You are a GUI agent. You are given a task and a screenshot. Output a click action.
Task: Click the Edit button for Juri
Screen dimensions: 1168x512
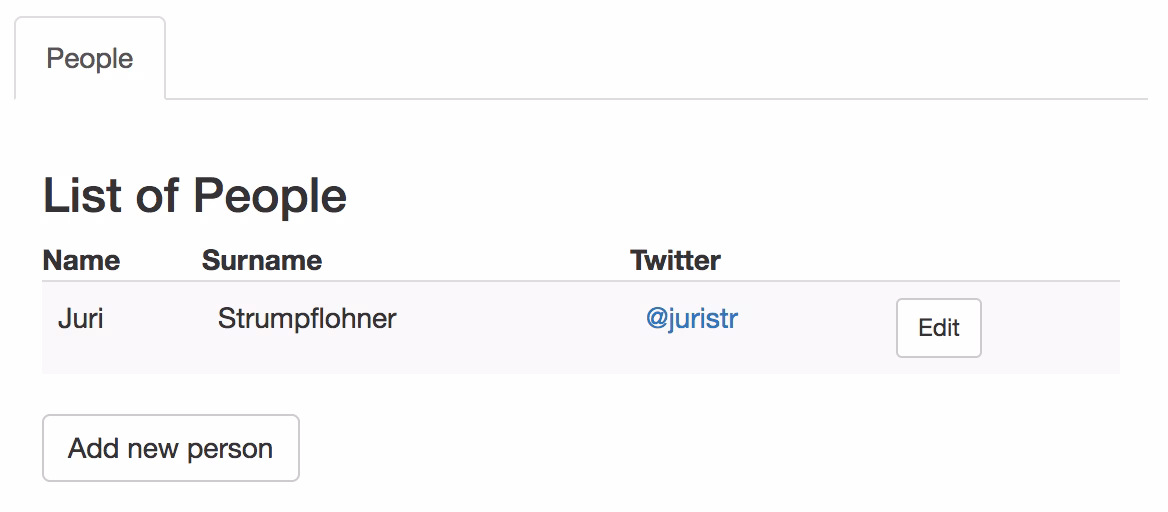coord(938,328)
